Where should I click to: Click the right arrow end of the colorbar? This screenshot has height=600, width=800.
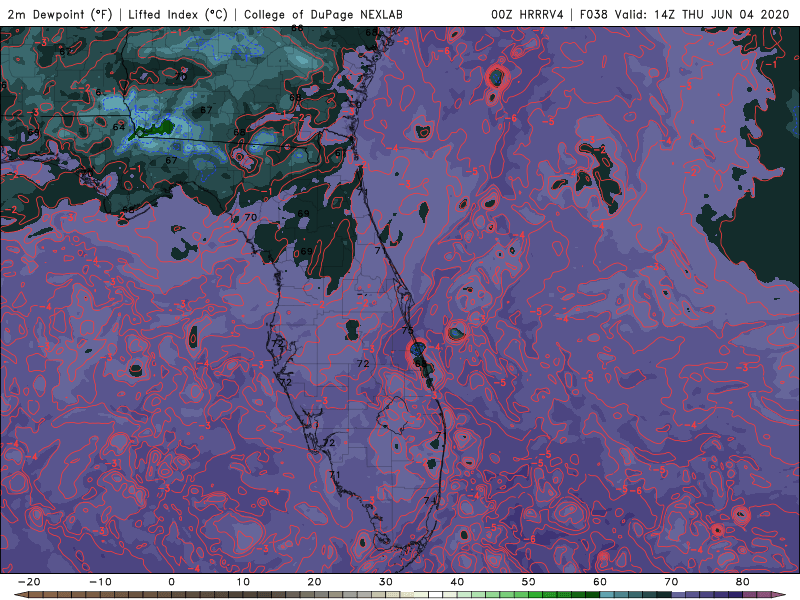coord(778,595)
